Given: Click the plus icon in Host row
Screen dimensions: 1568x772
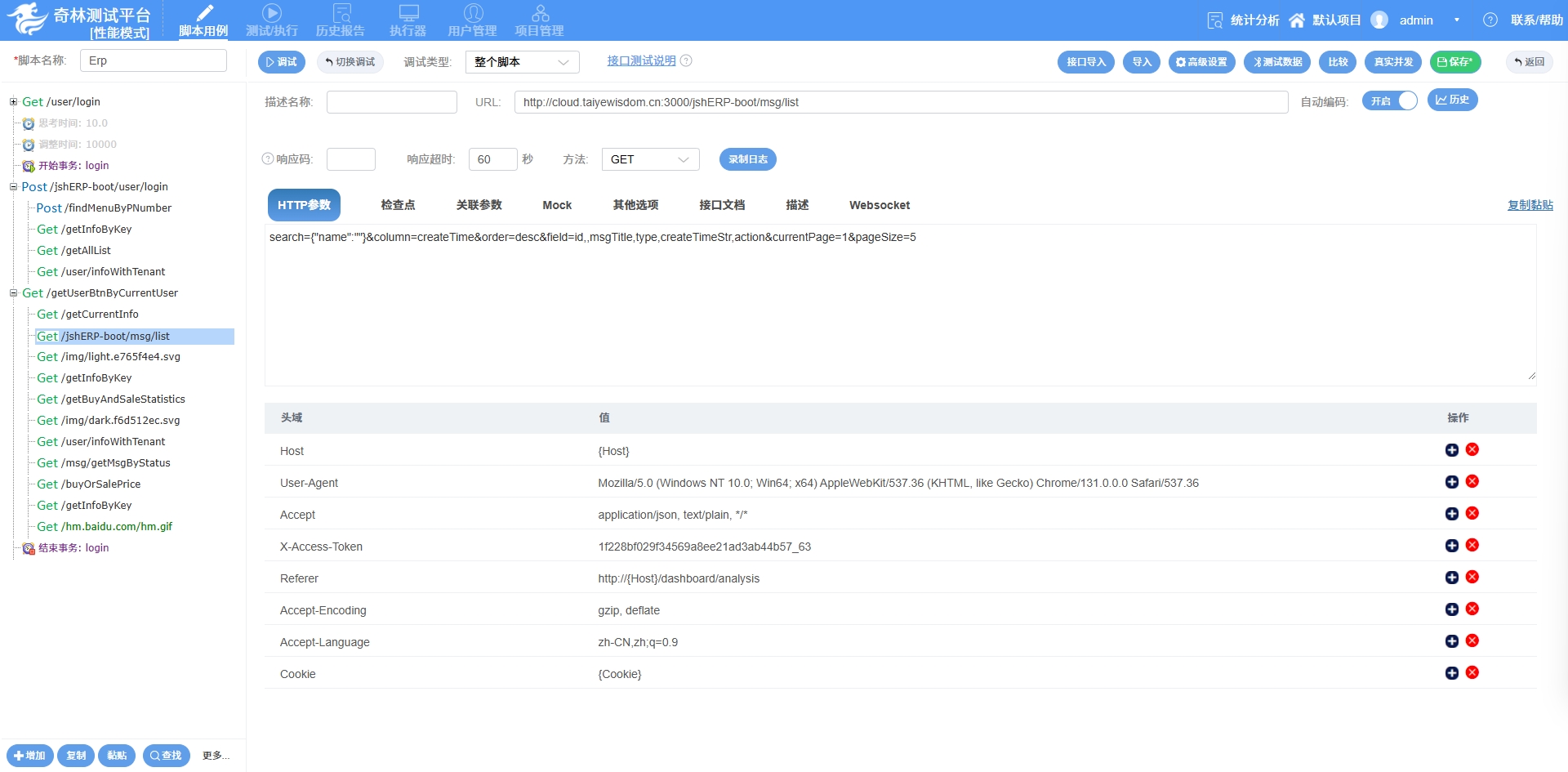Looking at the screenshot, I should tap(1451, 450).
